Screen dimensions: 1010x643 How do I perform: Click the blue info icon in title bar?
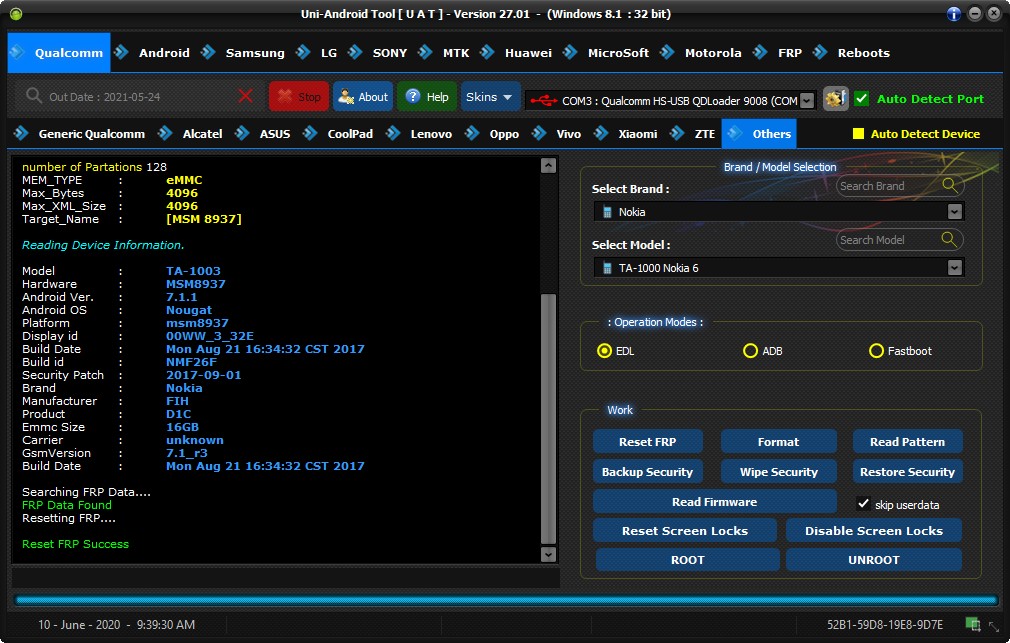[954, 14]
